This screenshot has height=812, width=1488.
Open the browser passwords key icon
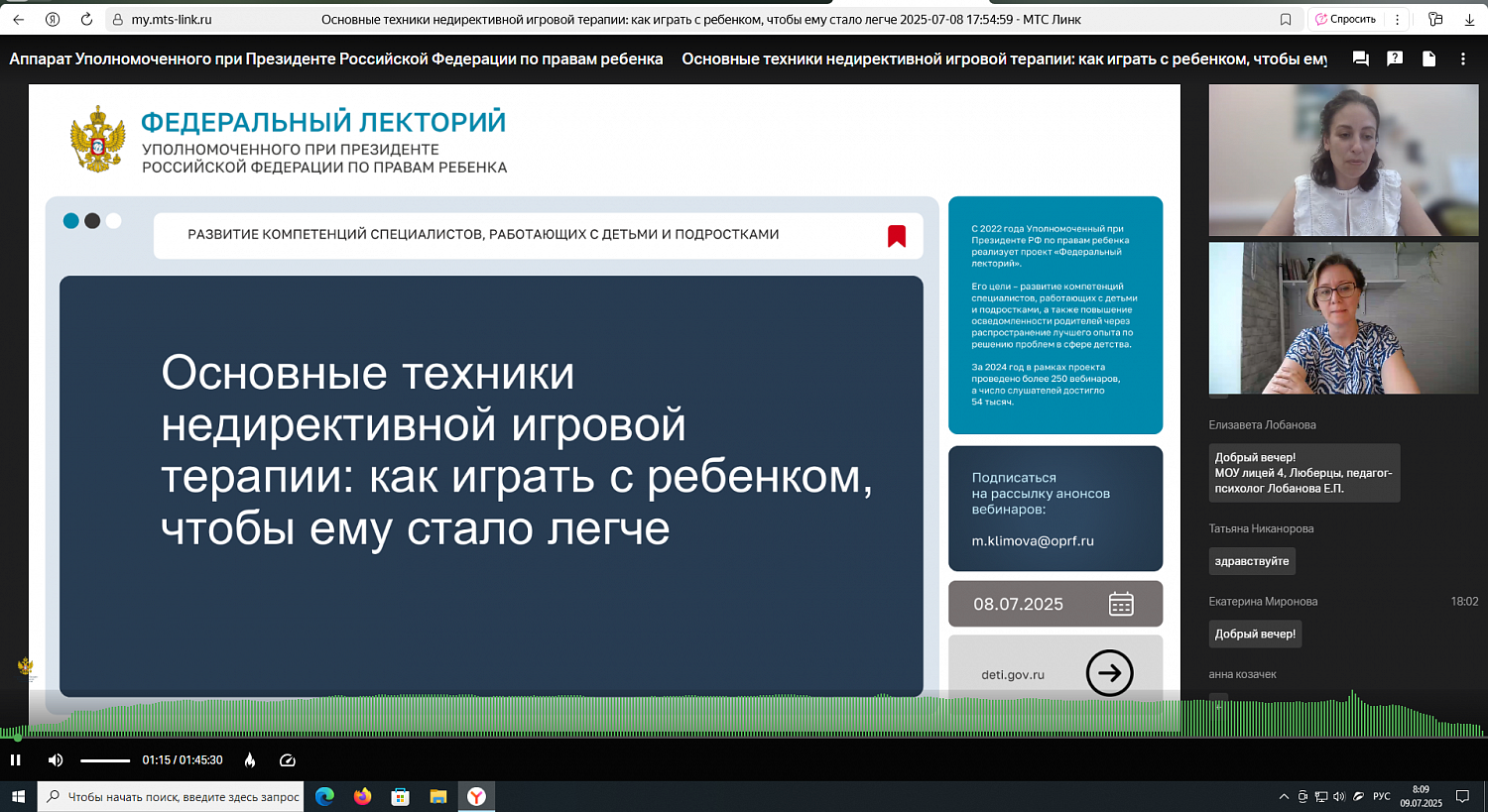(x=1434, y=19)
